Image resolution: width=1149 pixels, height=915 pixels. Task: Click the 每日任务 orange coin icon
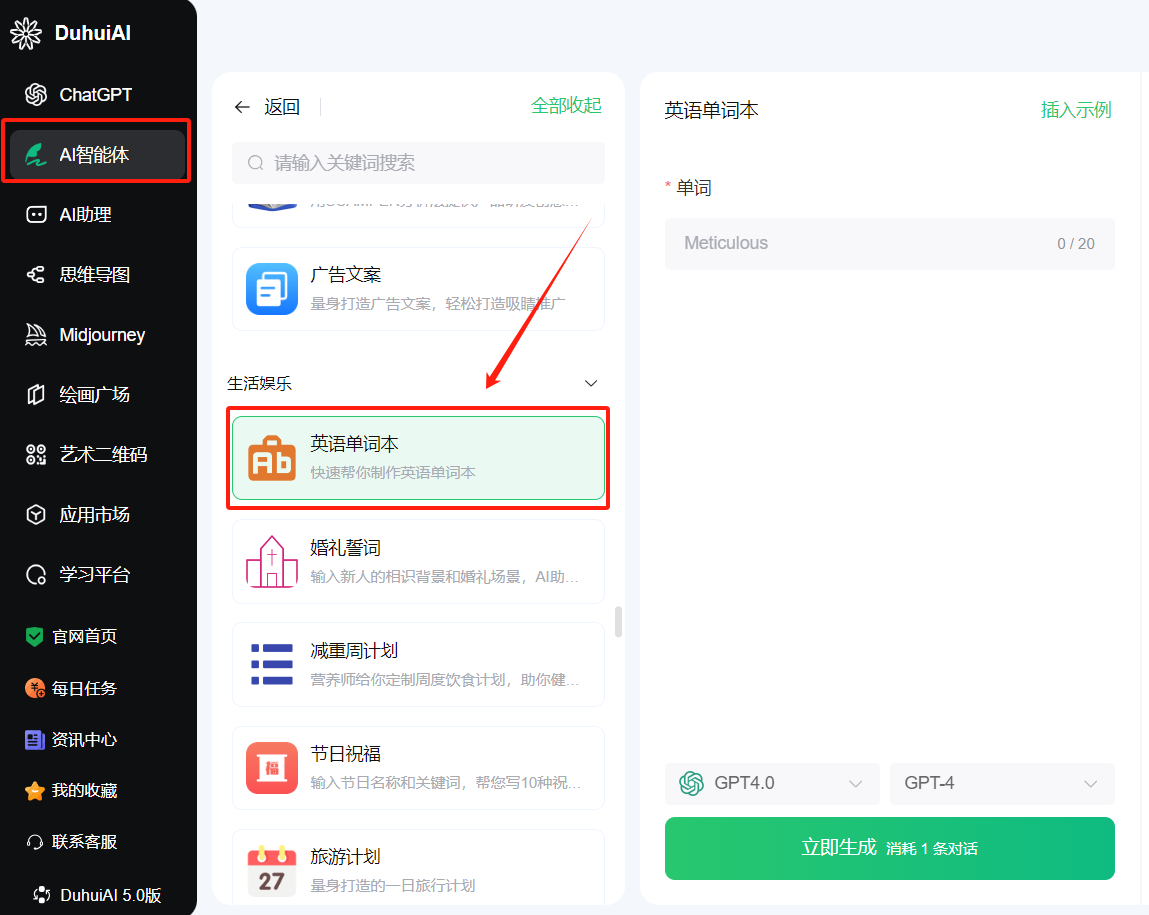coord(34,689)
